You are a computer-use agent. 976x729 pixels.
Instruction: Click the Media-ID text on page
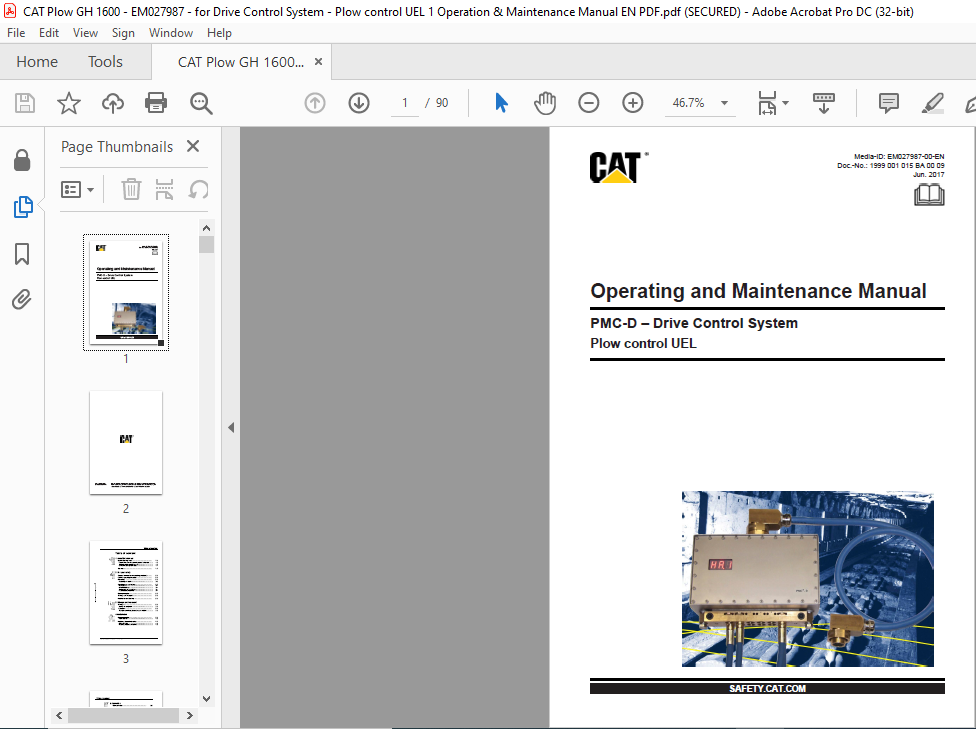coord(899,157)
